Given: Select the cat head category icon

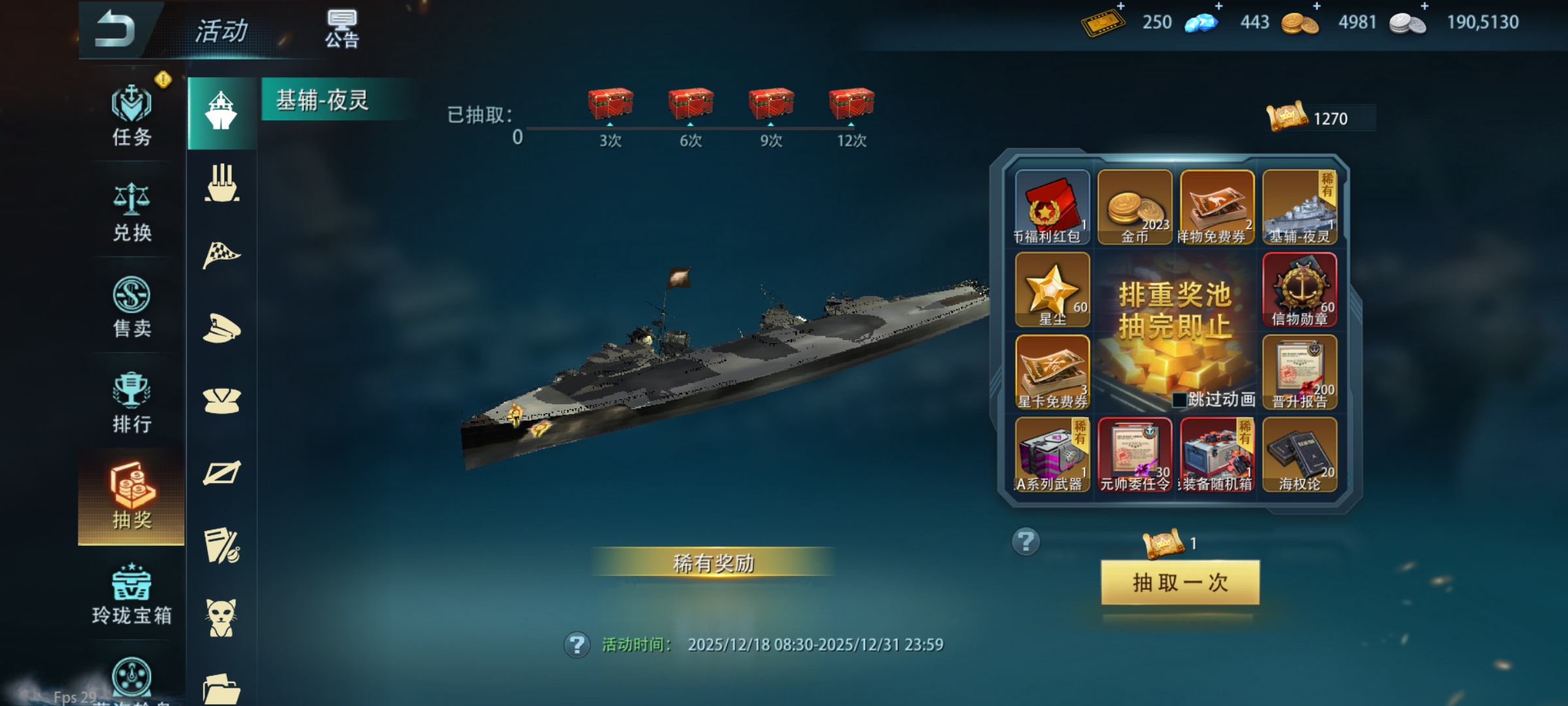Looking at the screenshot, I should tap(221, 617).
